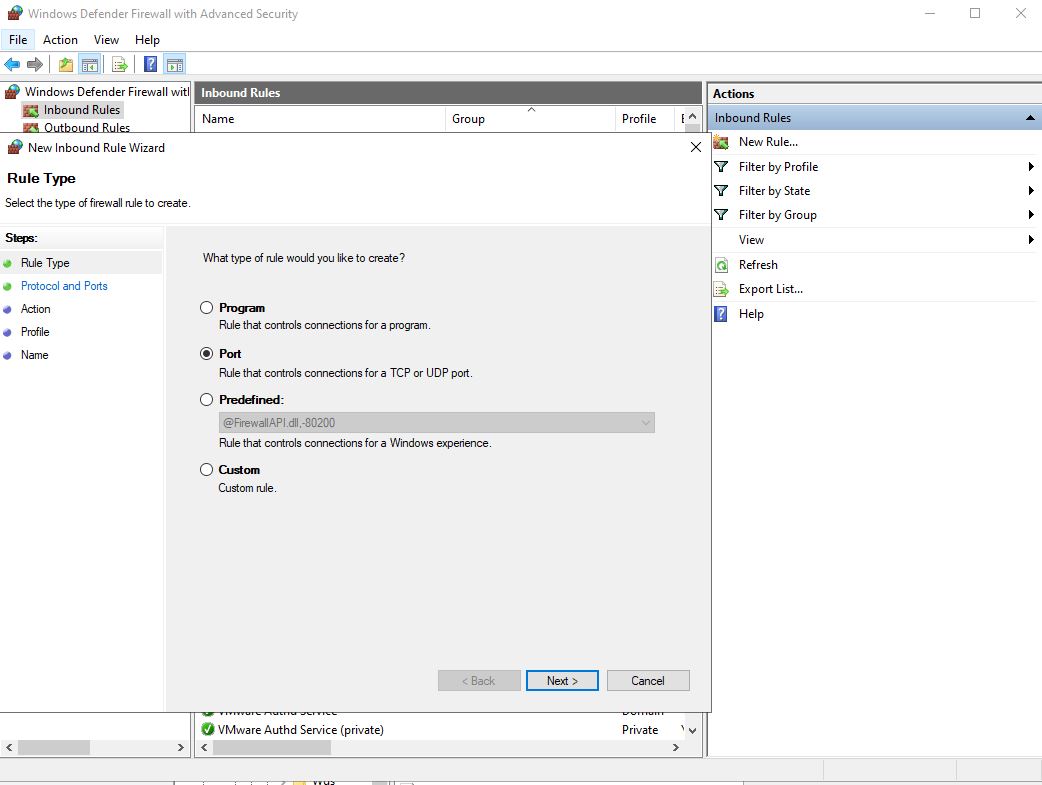Open Help via the blue question mark toolbar icon

[x=150, y=65]
